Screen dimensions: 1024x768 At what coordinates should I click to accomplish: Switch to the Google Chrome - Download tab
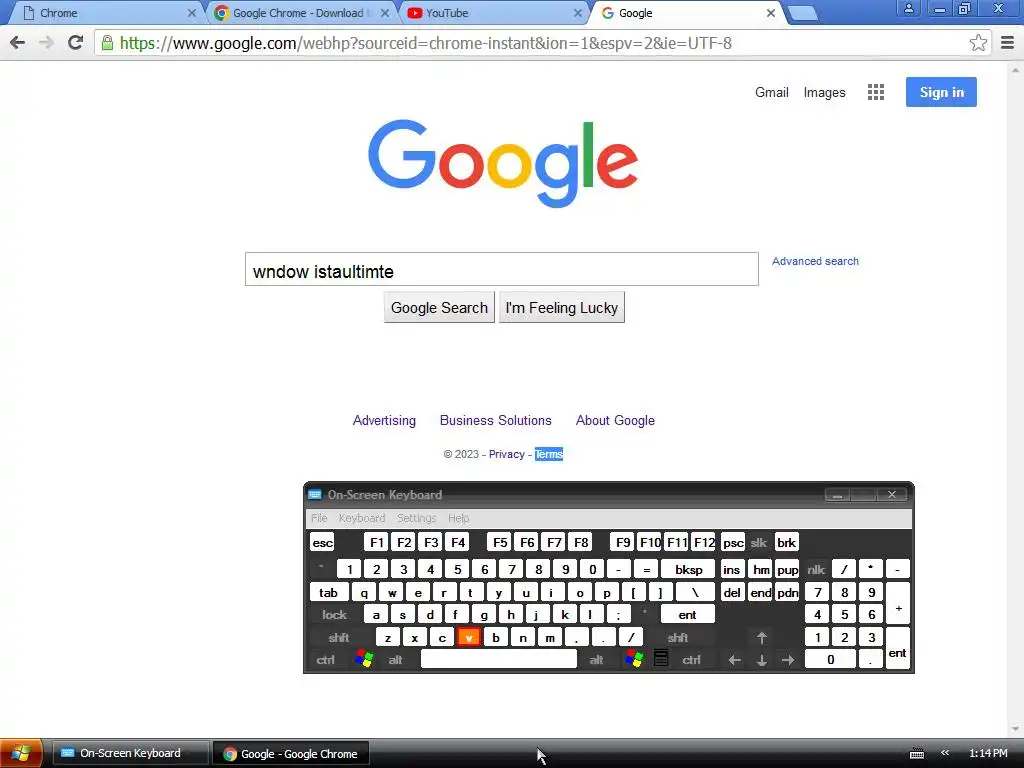pyautogui.click(x=300, y=13)
